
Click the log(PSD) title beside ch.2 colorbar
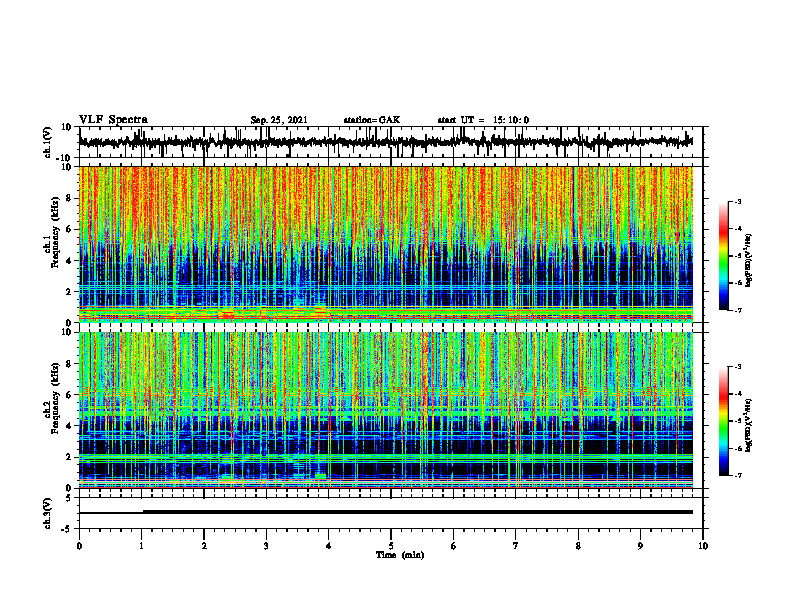[x=749, y=425]
